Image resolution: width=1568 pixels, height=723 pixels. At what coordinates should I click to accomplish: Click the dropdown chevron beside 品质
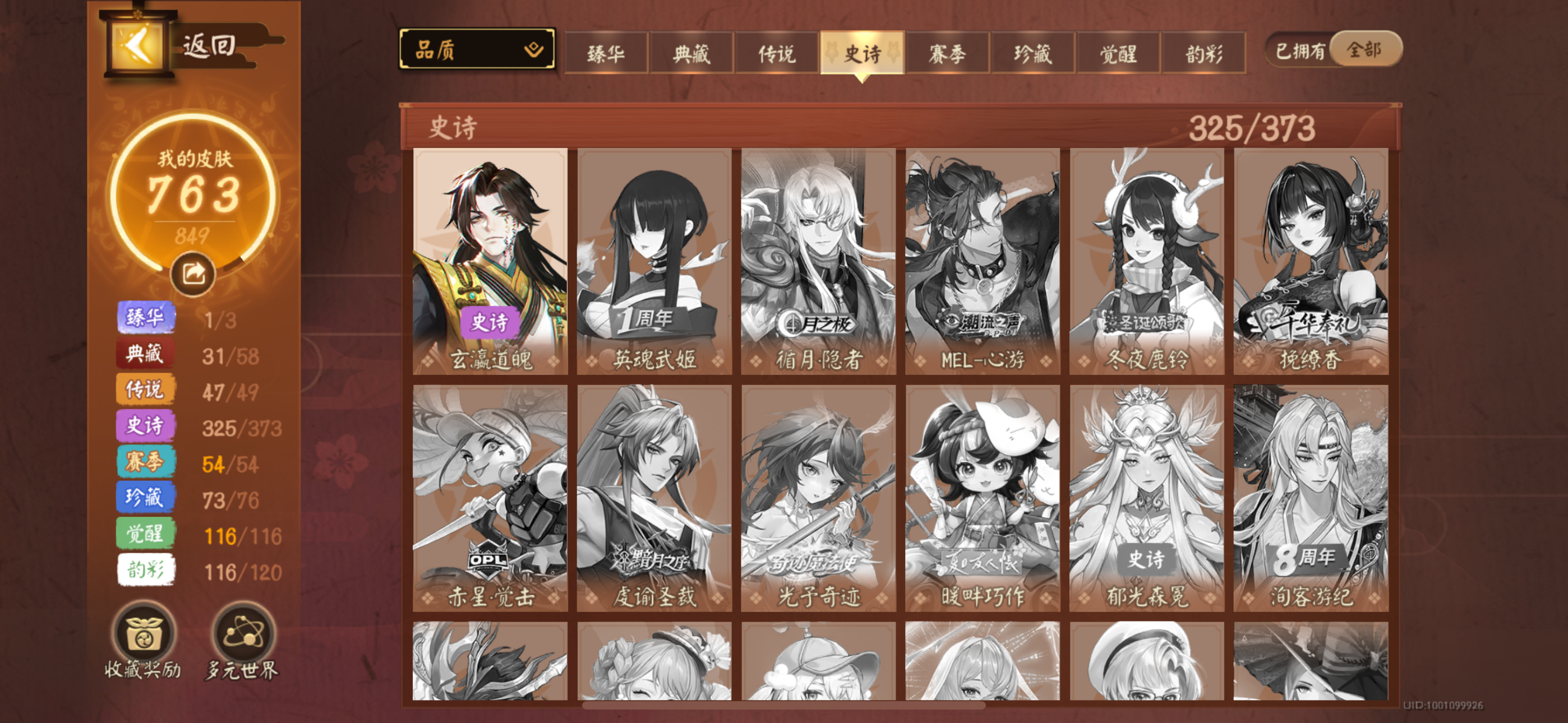pyautogui.click(x=534, y=49)
